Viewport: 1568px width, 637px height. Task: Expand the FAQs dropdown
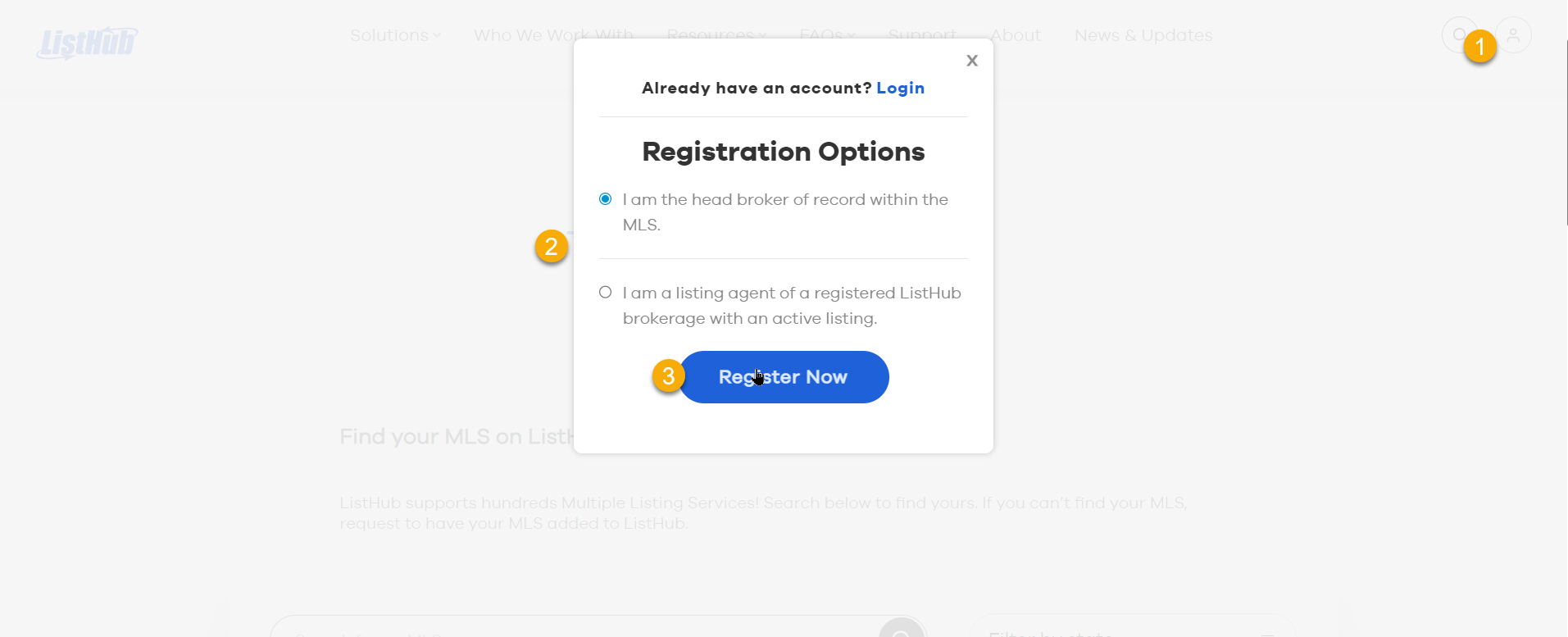point(827,35)
